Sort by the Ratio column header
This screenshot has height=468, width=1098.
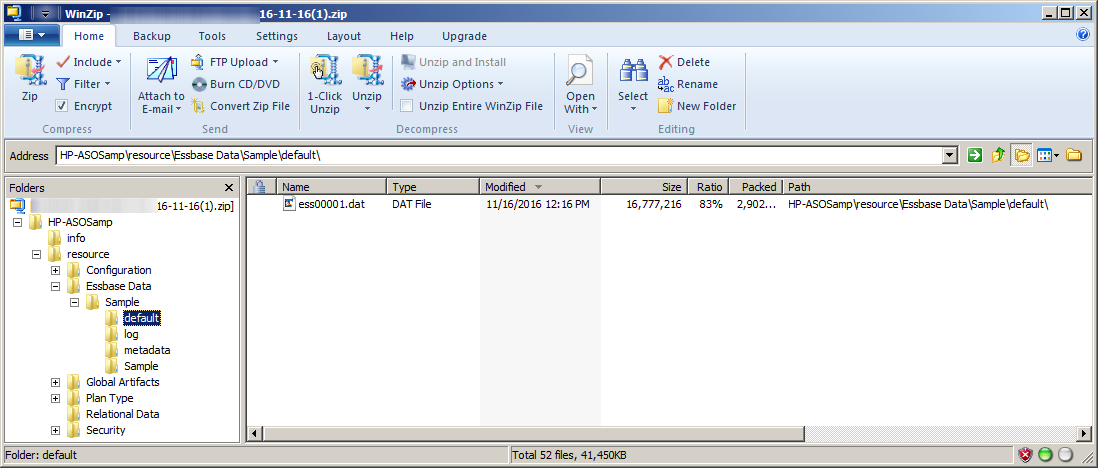point(707,187)
